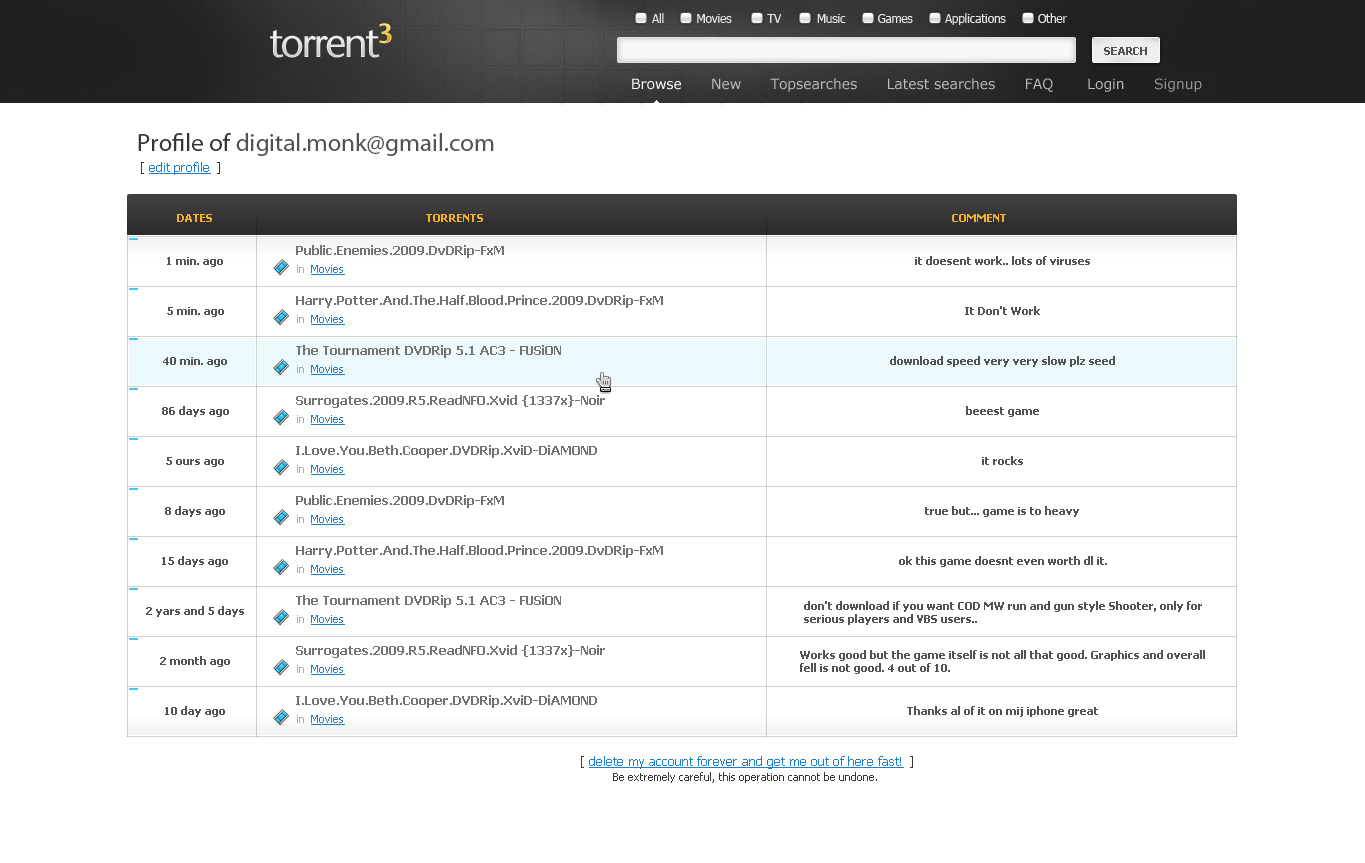Click the torrent icon next to Harry.Potter Half Blood Prince

(280, 317)
